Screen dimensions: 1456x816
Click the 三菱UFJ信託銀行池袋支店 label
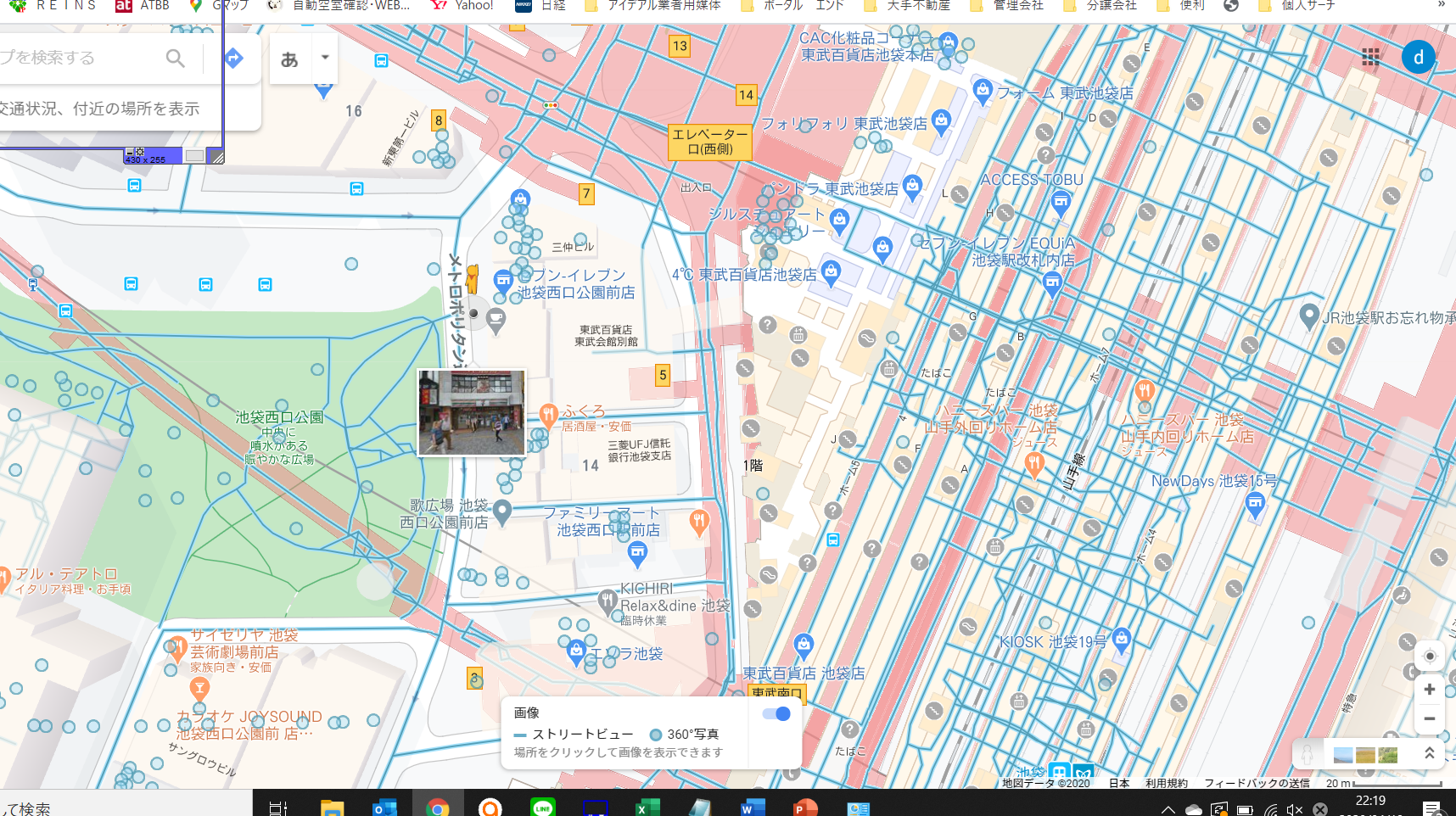tap(640, 450)
